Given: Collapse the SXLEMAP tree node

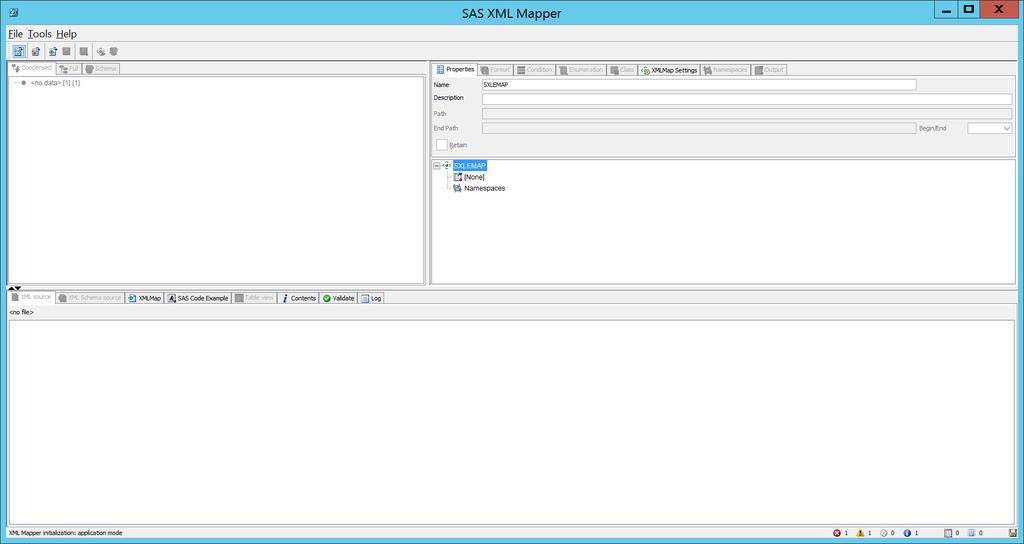Looking at the screenshot, I should (437, 166).
